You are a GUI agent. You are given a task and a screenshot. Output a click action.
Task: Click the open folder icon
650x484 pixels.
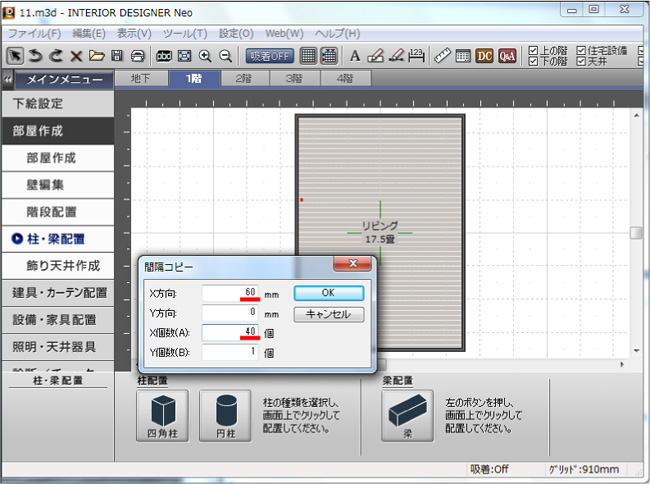(x=96, y=55)
